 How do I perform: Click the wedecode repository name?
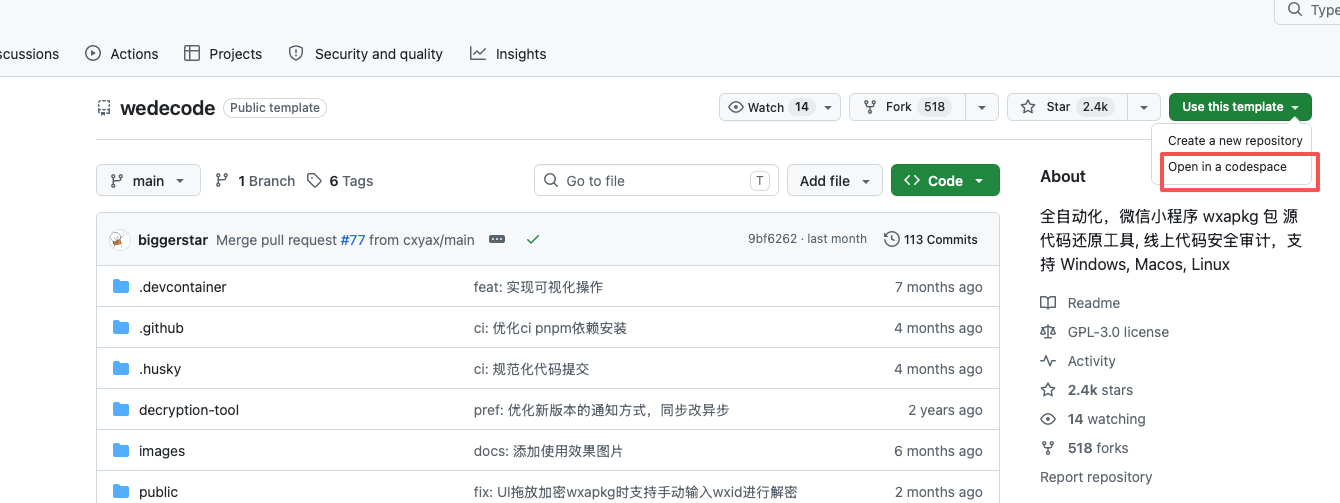click(x=167, y=108)
